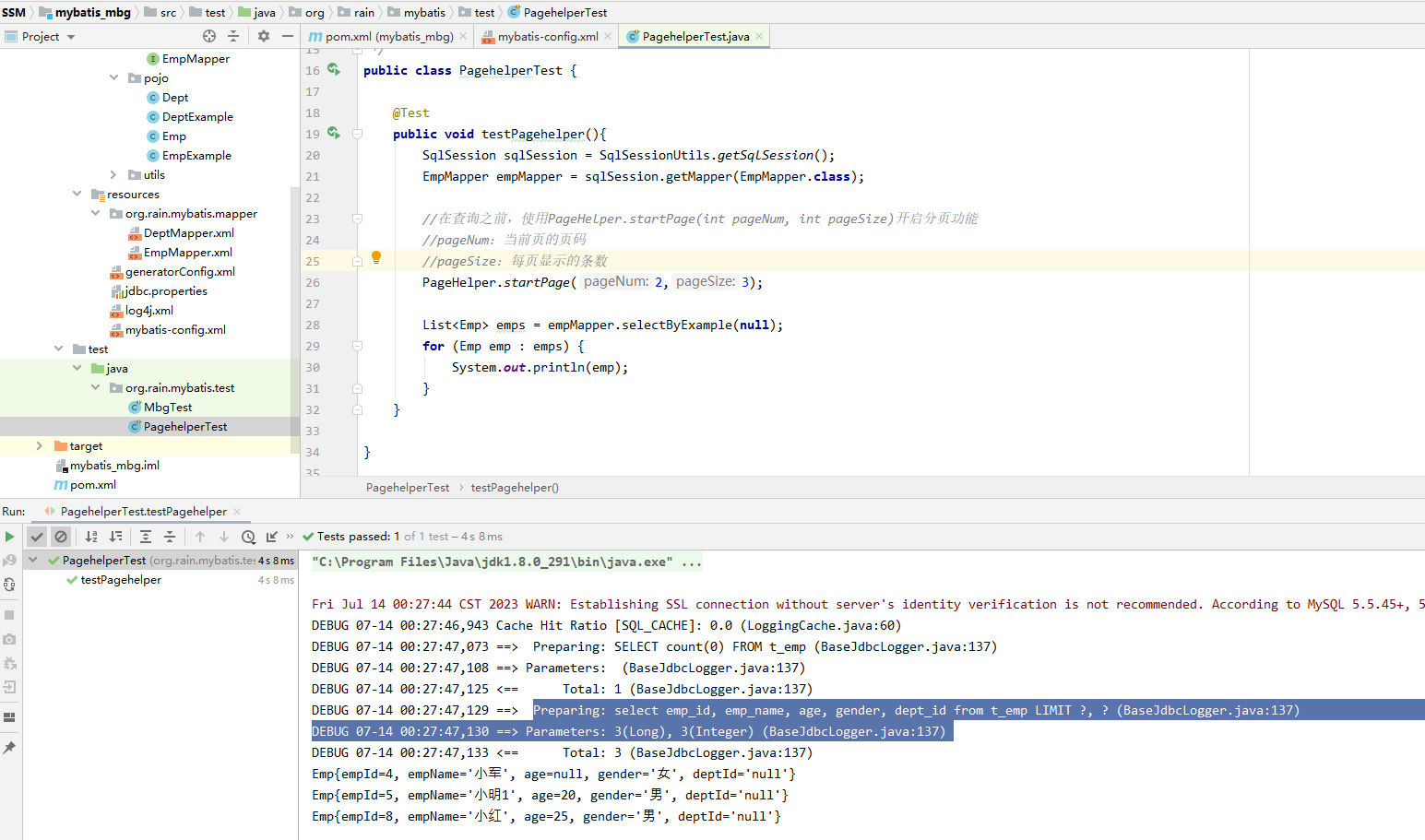Collapse the pojo package folder
Image resolution: width=1425 pixels, height=840 pixels.
point(113,77)
